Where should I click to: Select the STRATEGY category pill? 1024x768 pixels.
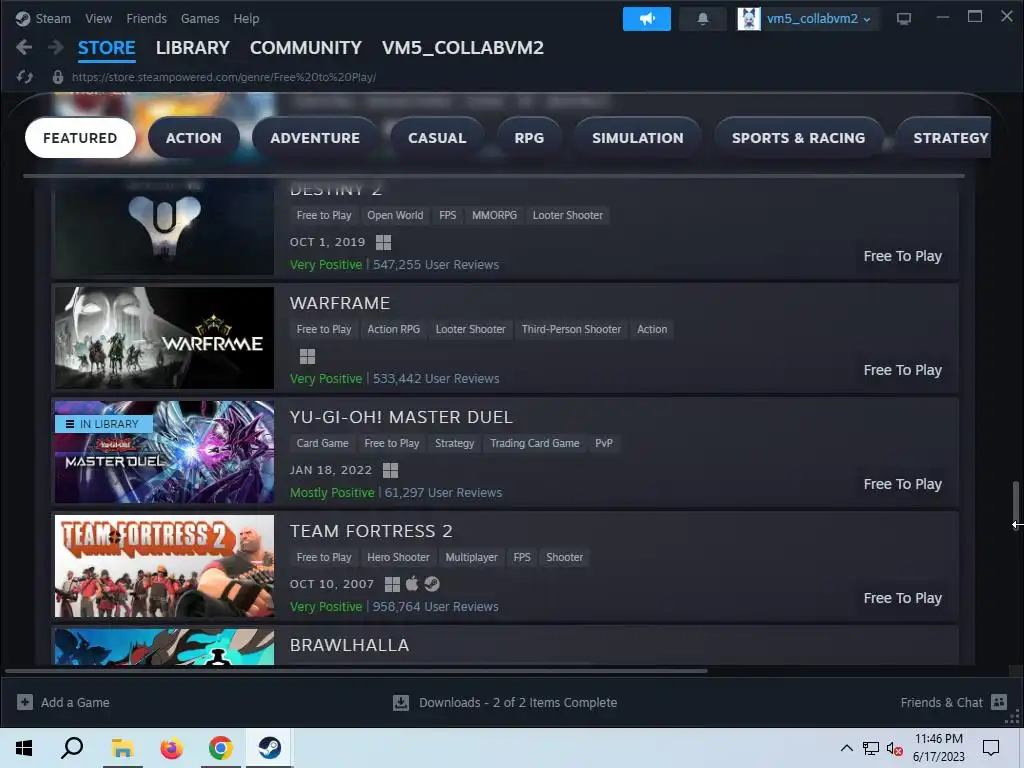(x=944, y=138)
